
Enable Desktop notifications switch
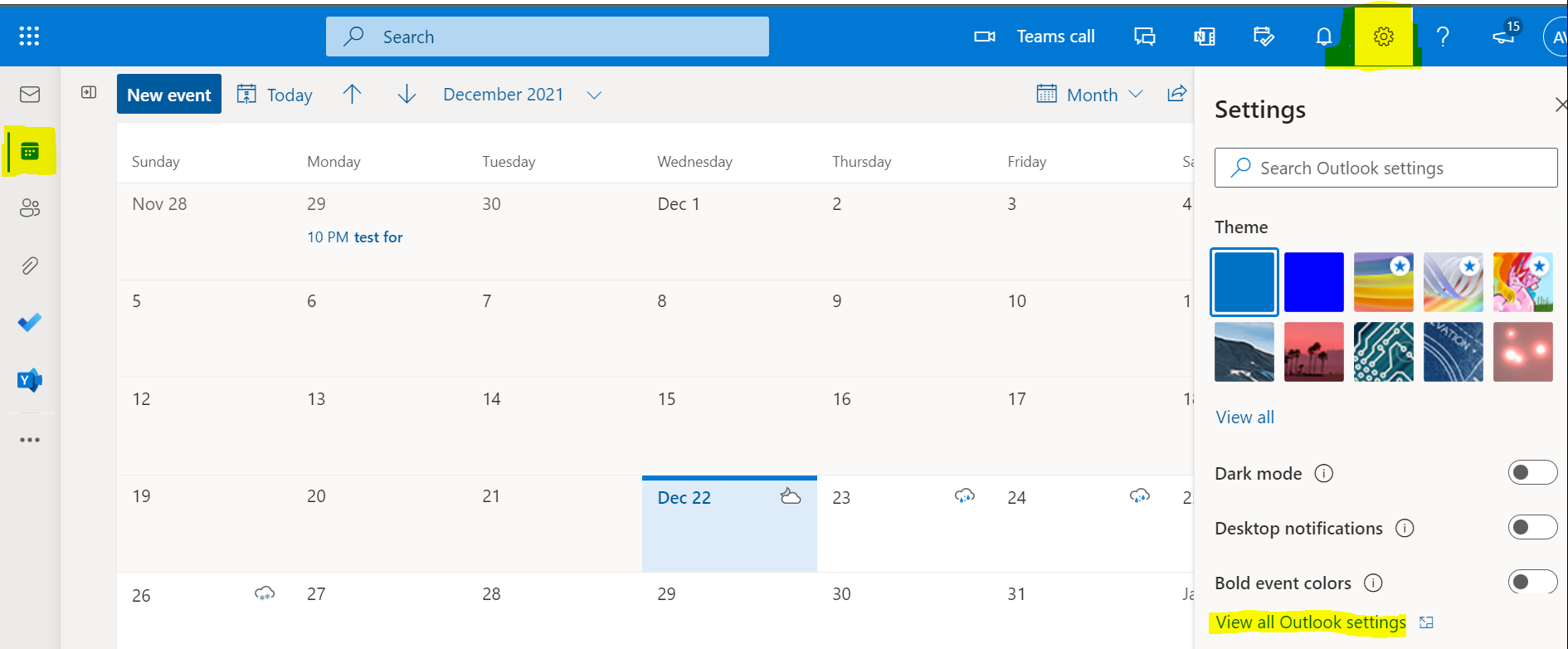click(x=1531, y=528)
